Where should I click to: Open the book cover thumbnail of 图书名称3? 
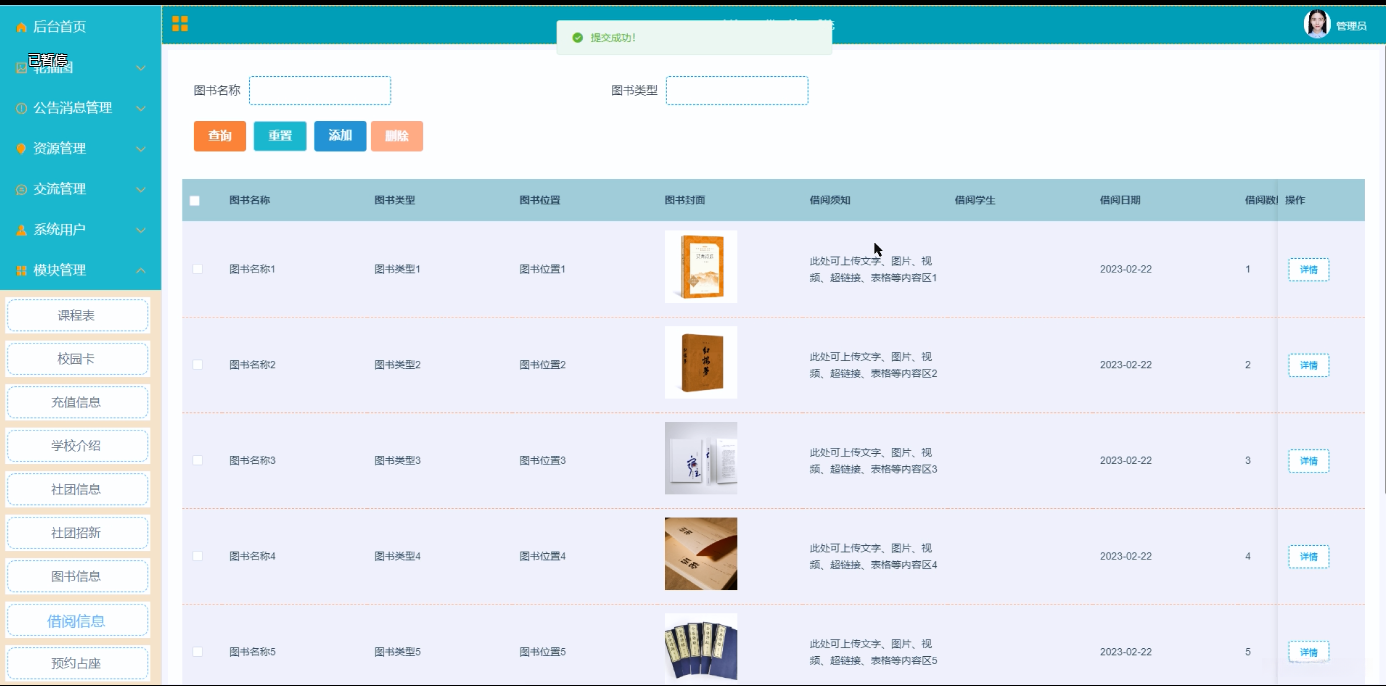click(x=701, y=458)
